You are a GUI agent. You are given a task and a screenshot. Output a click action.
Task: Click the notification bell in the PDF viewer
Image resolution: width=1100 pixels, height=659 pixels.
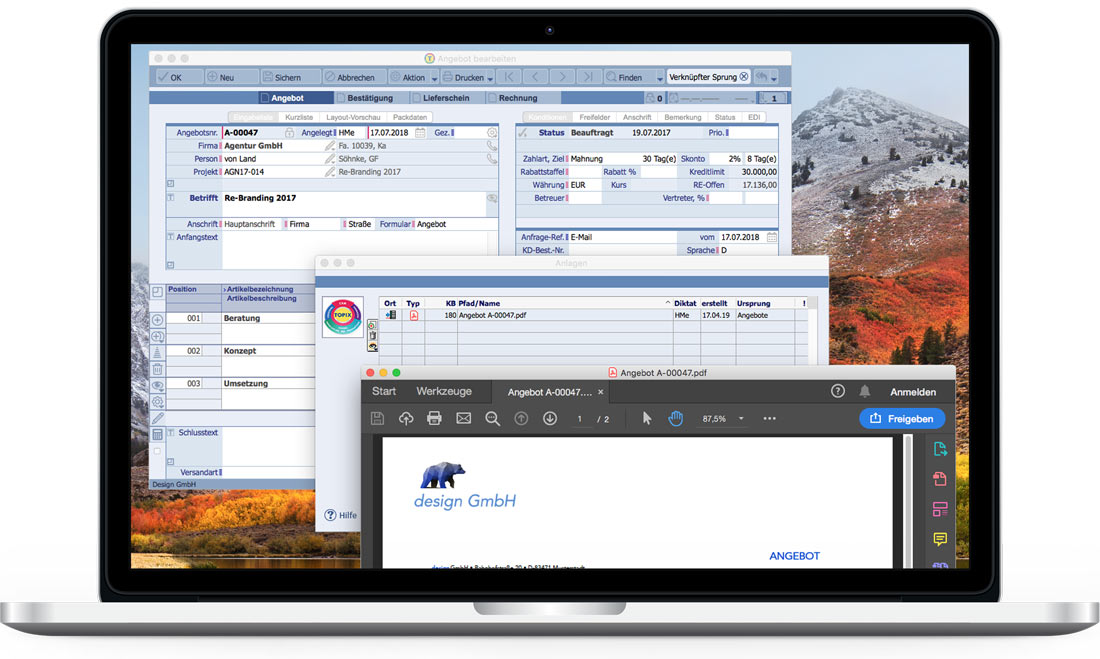pos(864,392)
